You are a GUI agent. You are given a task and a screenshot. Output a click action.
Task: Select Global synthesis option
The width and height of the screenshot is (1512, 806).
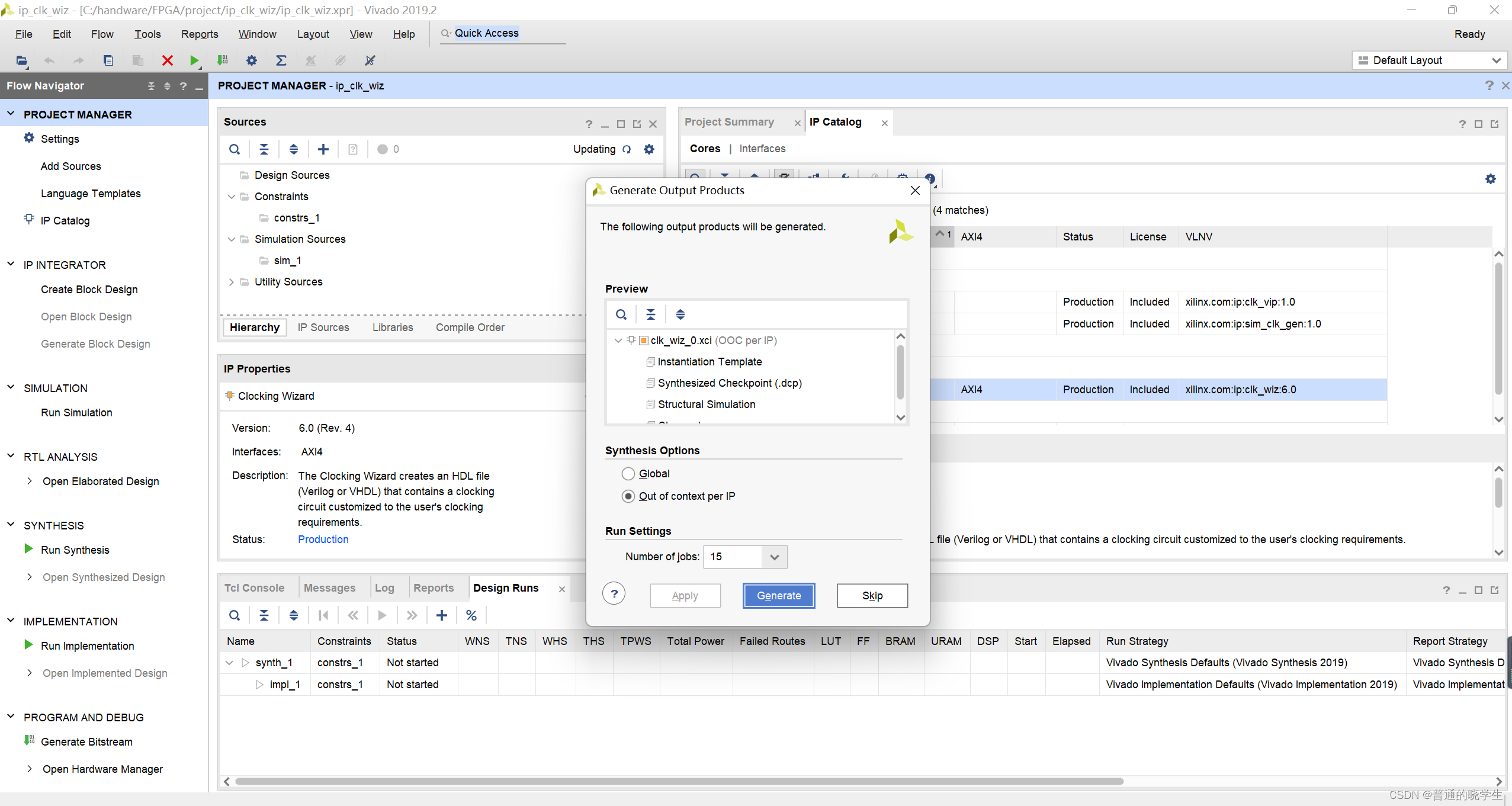tap(628, 474)
